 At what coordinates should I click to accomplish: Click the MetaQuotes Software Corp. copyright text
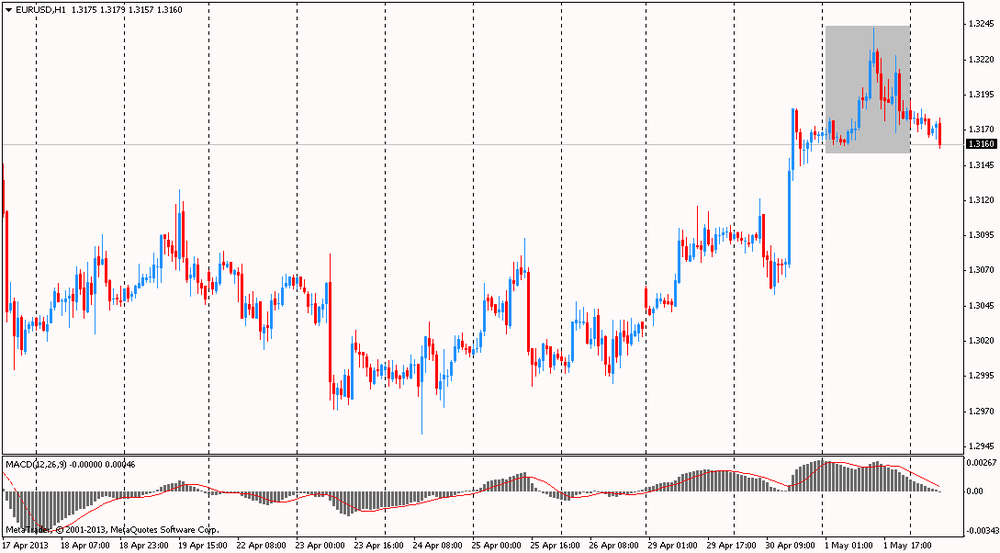(112, 529)
